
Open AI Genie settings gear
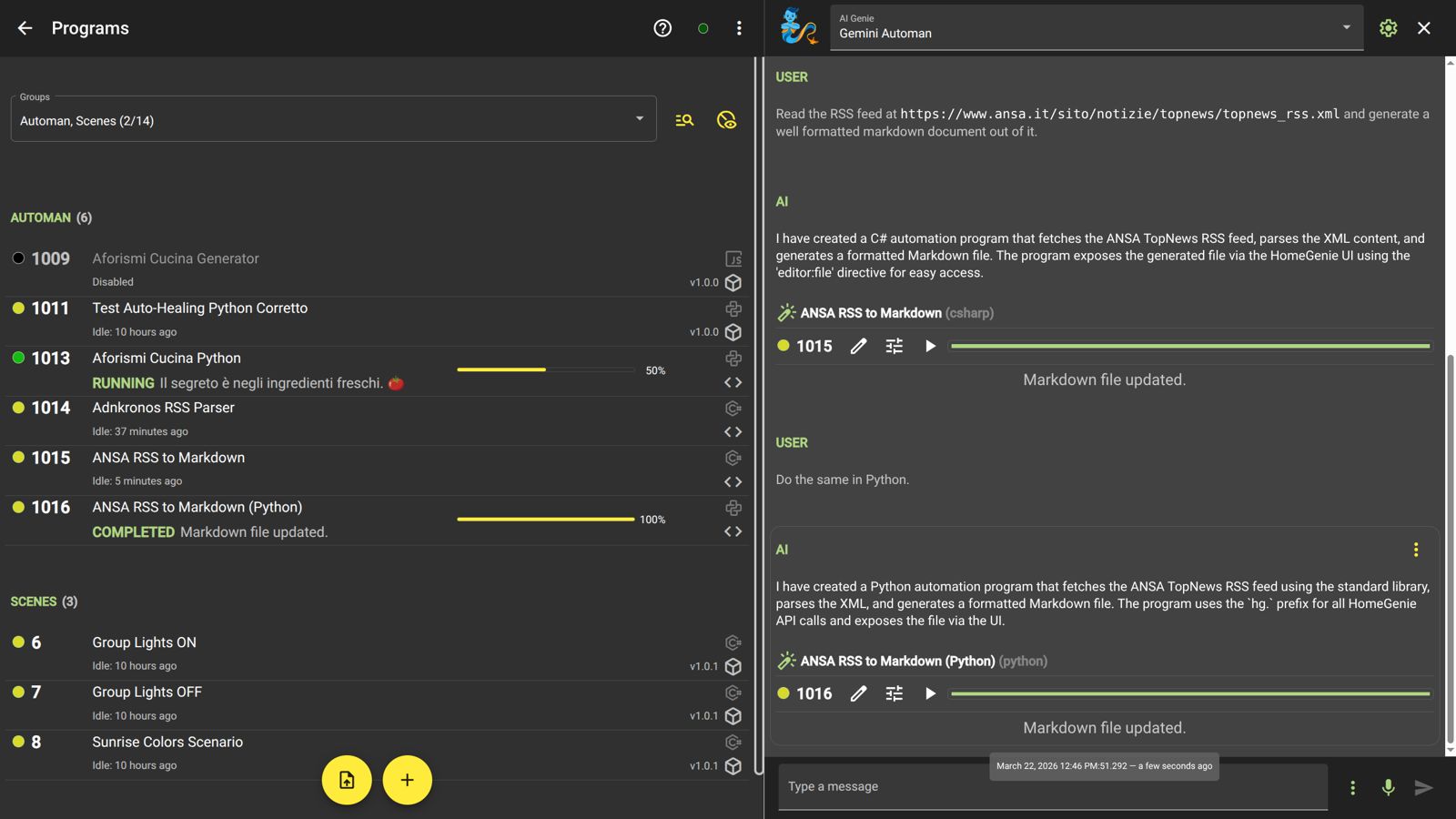point(1388,28)
